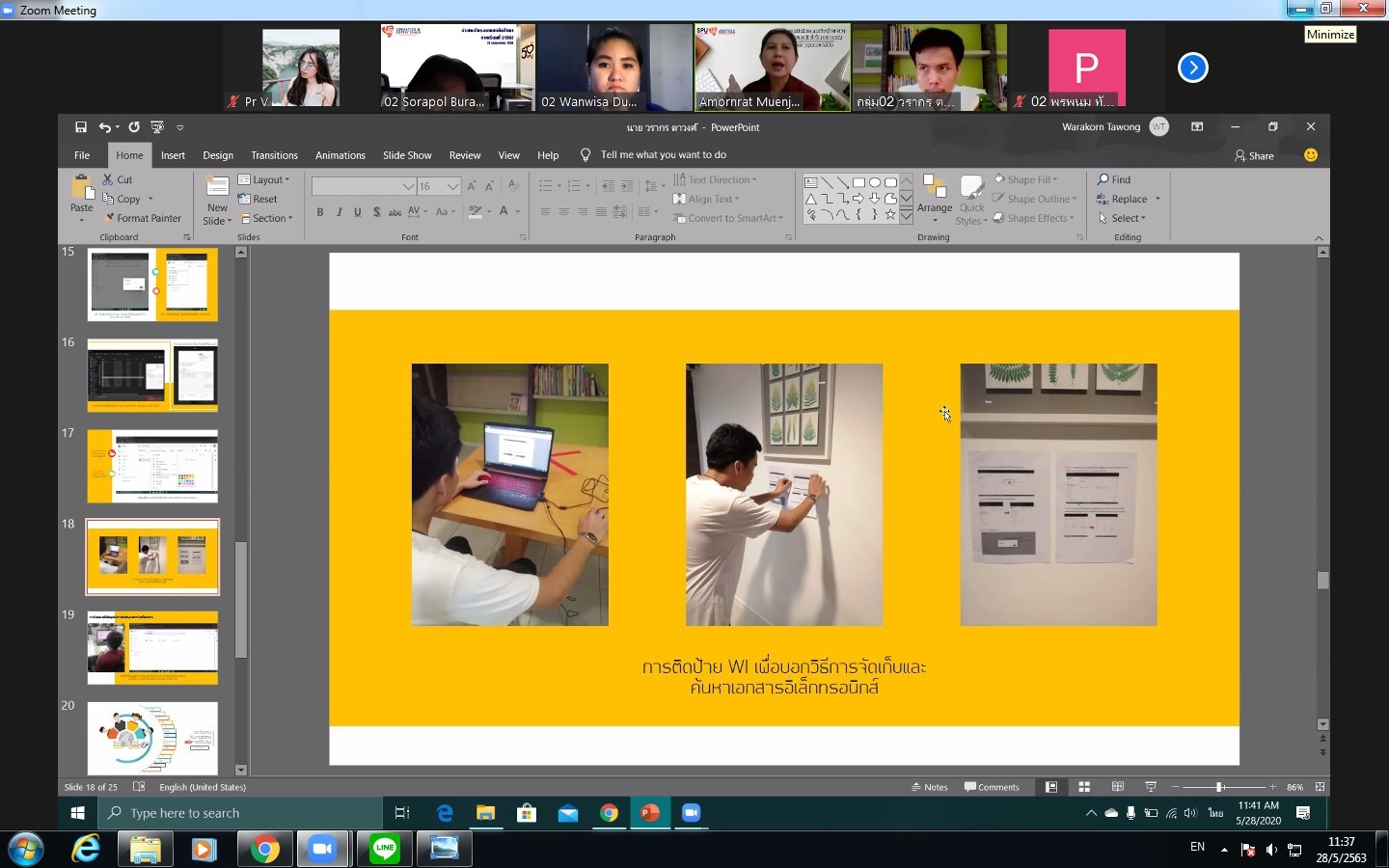Expand the shapes gallery More arrow

point(906,217)
